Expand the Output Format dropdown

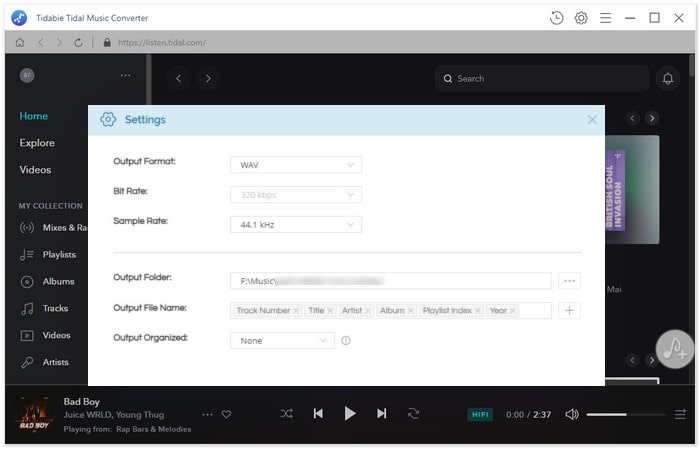pyautogui.click(x=296, y=165)
